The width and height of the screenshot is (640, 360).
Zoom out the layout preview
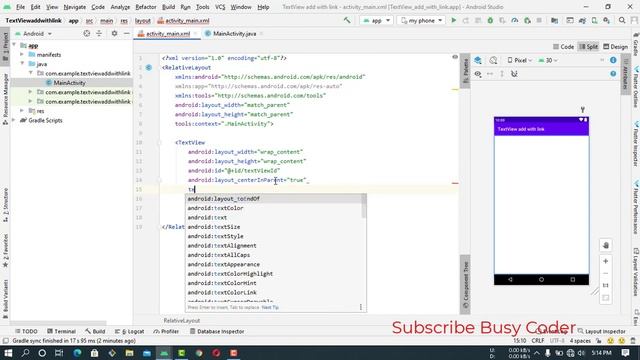point(606,273)
